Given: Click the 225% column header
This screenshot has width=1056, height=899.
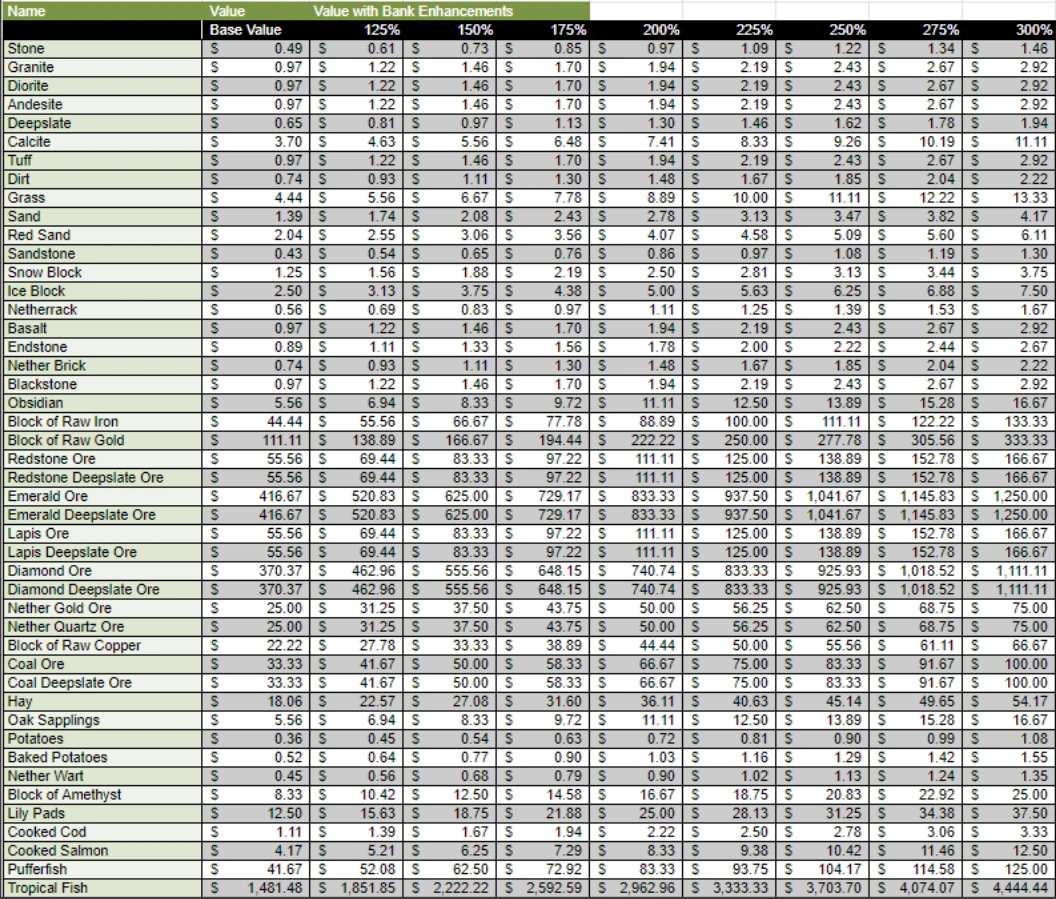Looking at the screenshot, I should point(729,30).
